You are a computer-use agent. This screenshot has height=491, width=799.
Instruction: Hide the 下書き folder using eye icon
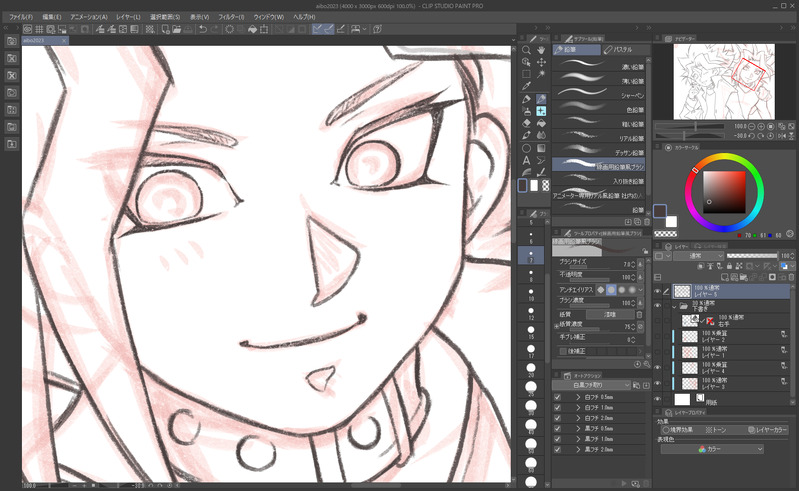coord(658,306)
